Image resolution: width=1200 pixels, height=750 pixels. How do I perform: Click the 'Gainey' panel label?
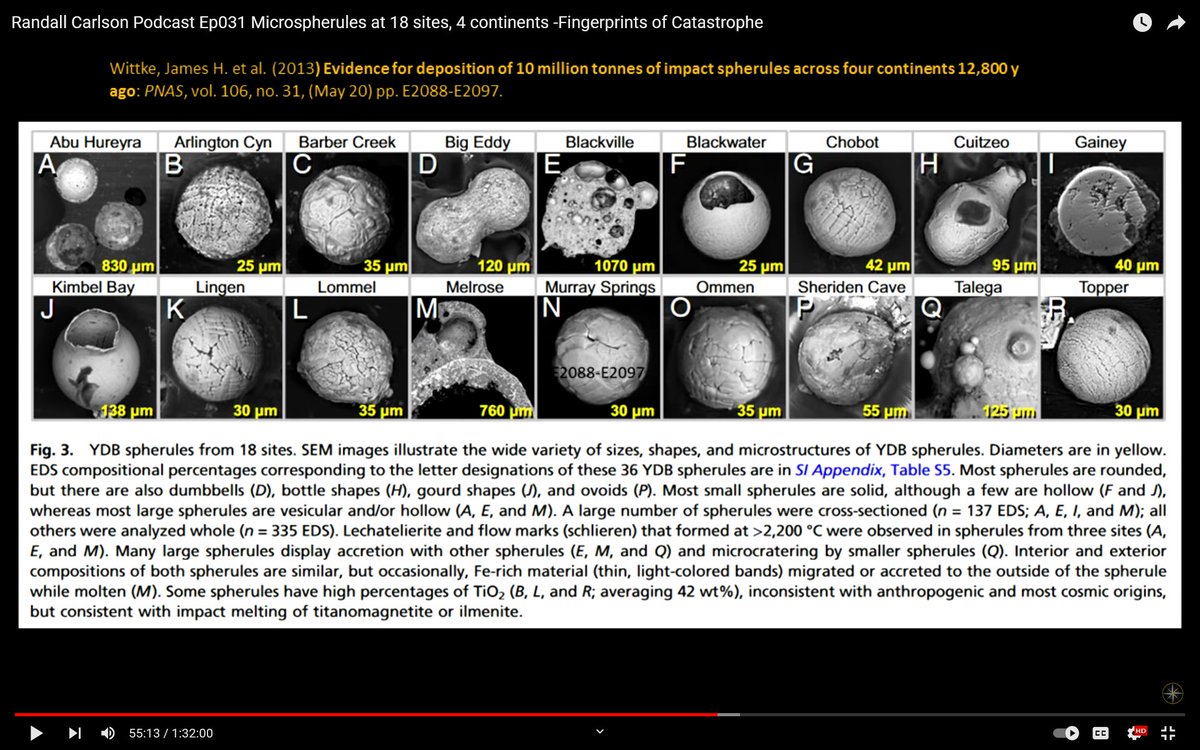click(x=1101, y=142)
